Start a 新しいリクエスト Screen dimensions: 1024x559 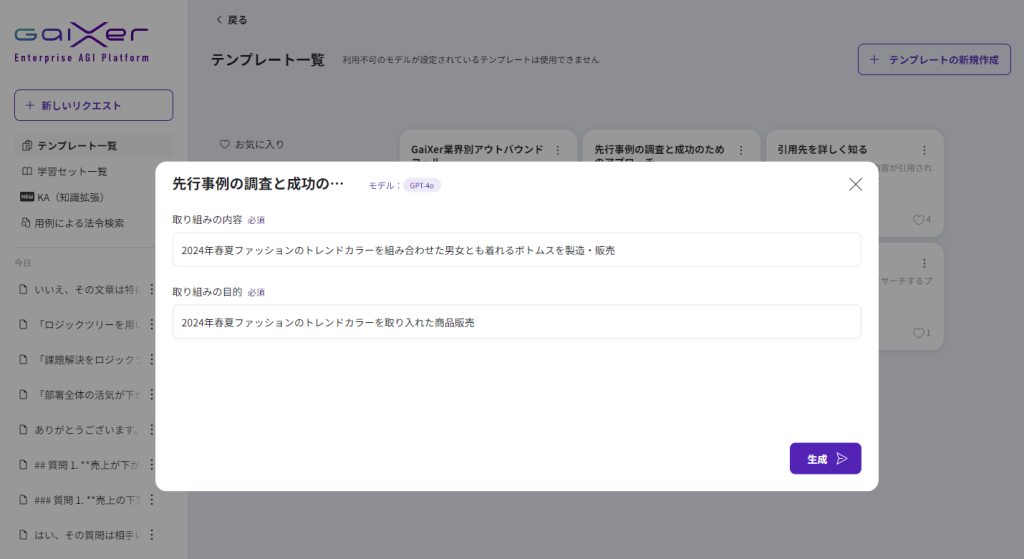pos(93,105)
